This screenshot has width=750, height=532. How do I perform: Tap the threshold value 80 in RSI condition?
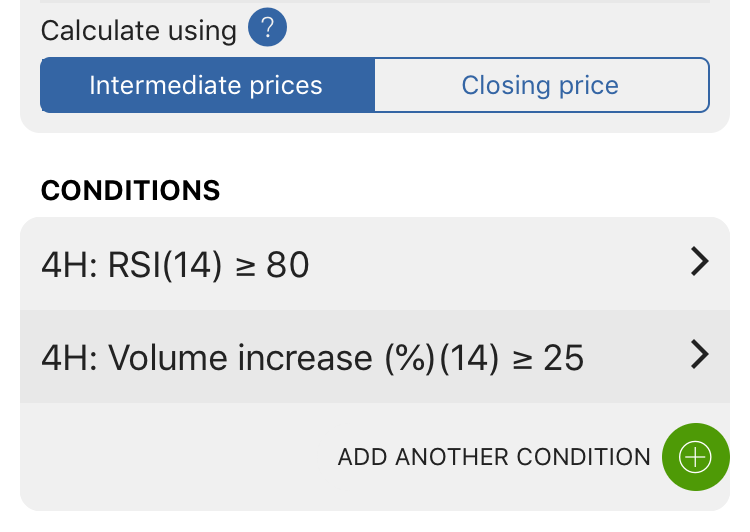[x=288, y=265]
